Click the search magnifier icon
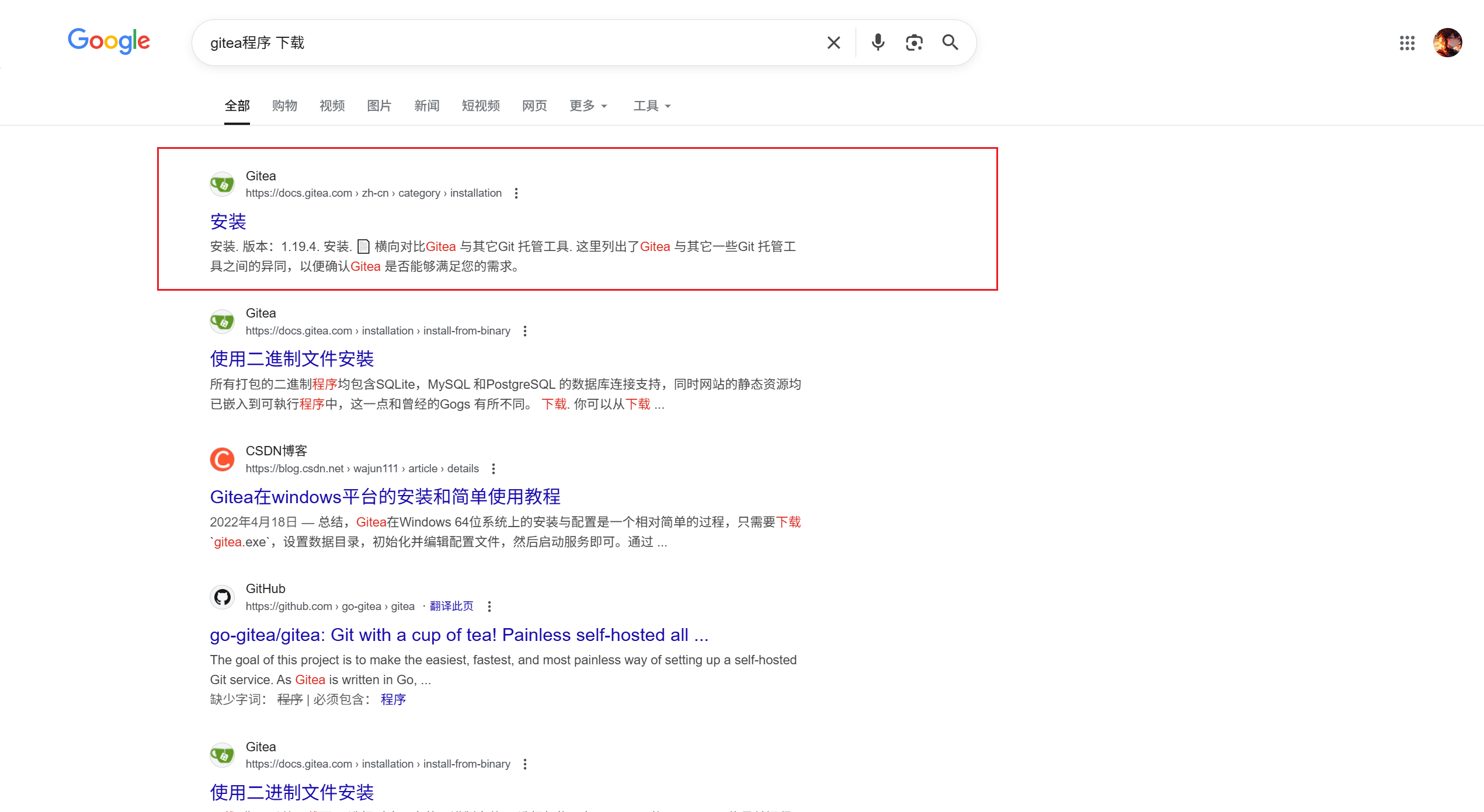Image resolution: width=1484 pixels, height=812 pixels. pyautogui.click(x=950, y=42)
